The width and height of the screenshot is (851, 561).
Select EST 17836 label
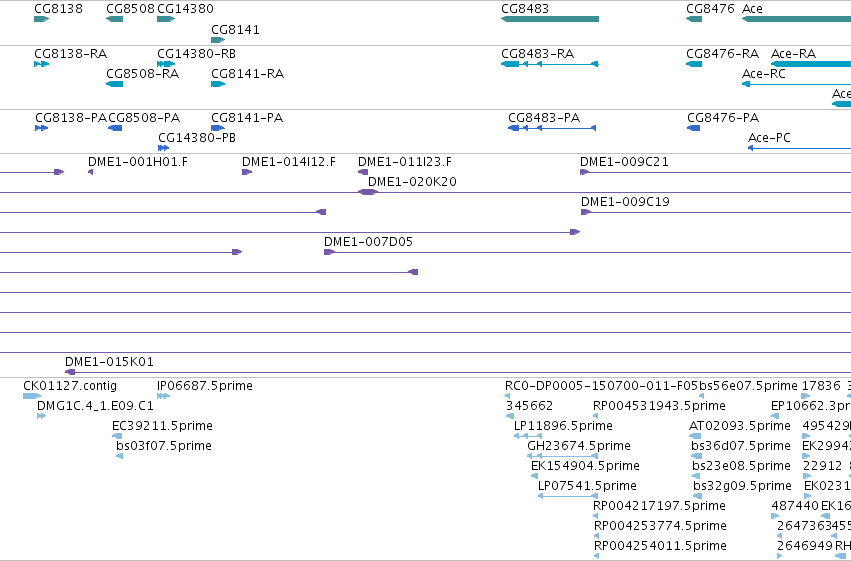coord(821,386)
